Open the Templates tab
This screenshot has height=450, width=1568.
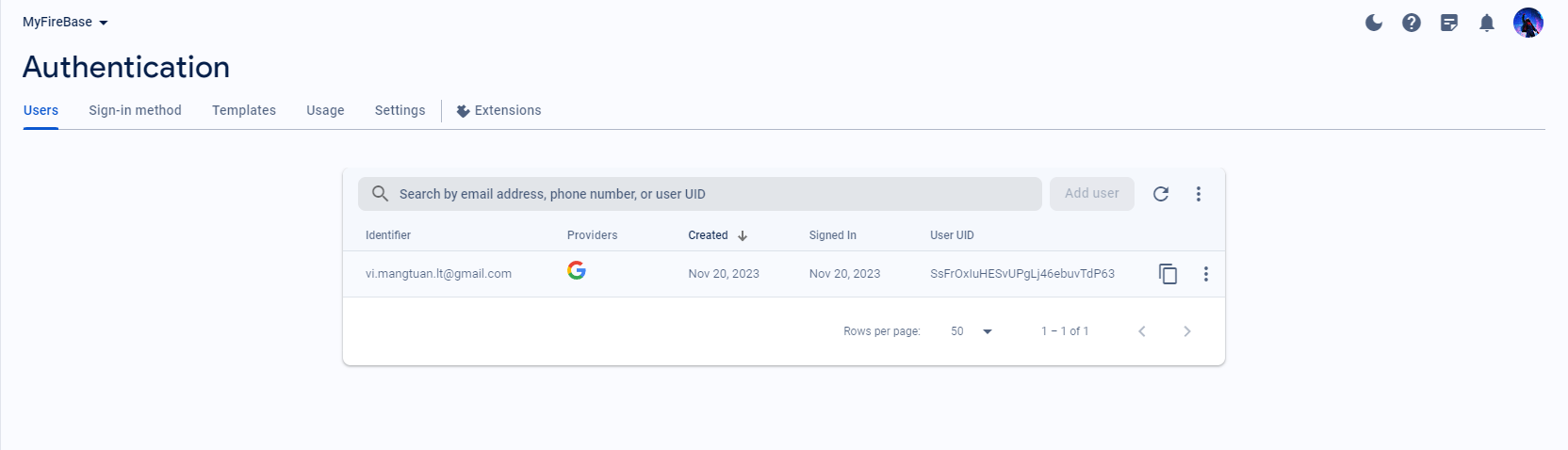[244, 110]
